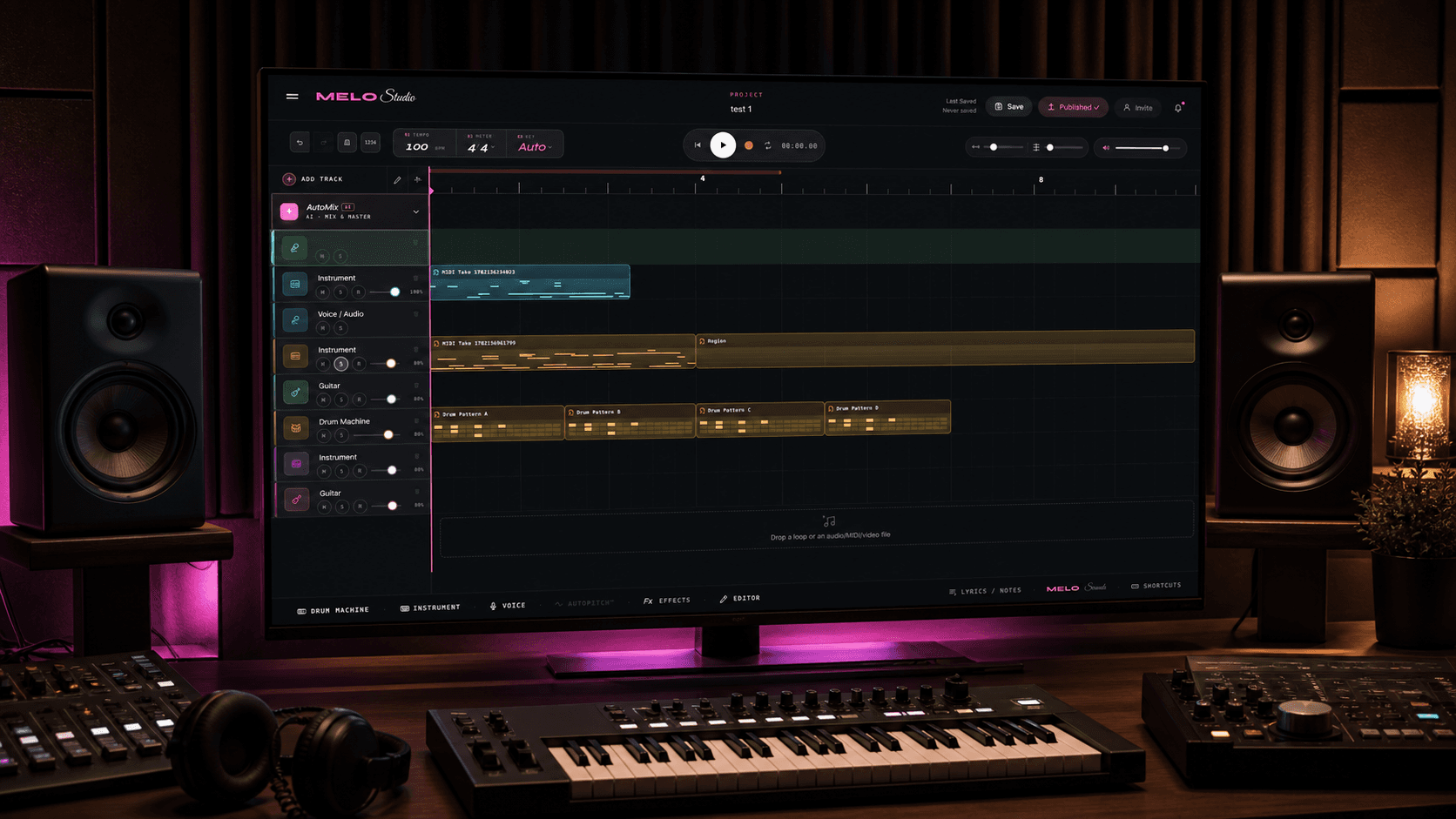The width and height of the screenshot is (1456, 819).
Task: Click the vertical track height icon
Action: (x=1036, y=147)
